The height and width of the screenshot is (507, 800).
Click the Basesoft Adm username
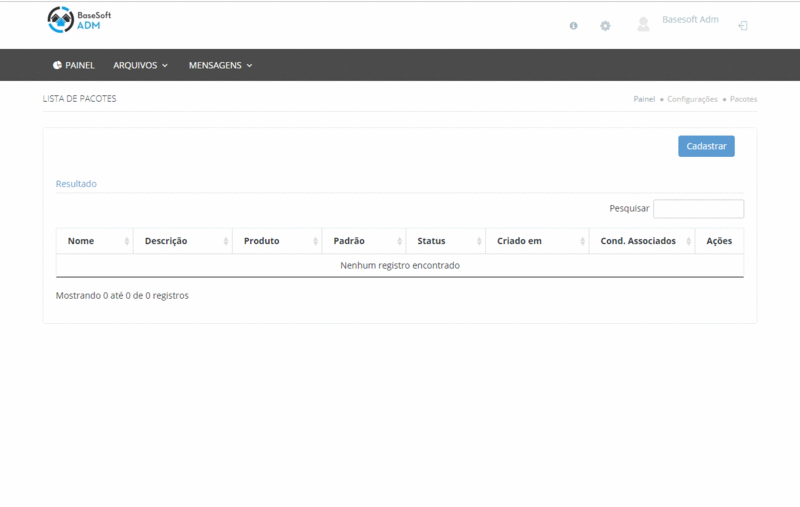pos(690,20)
